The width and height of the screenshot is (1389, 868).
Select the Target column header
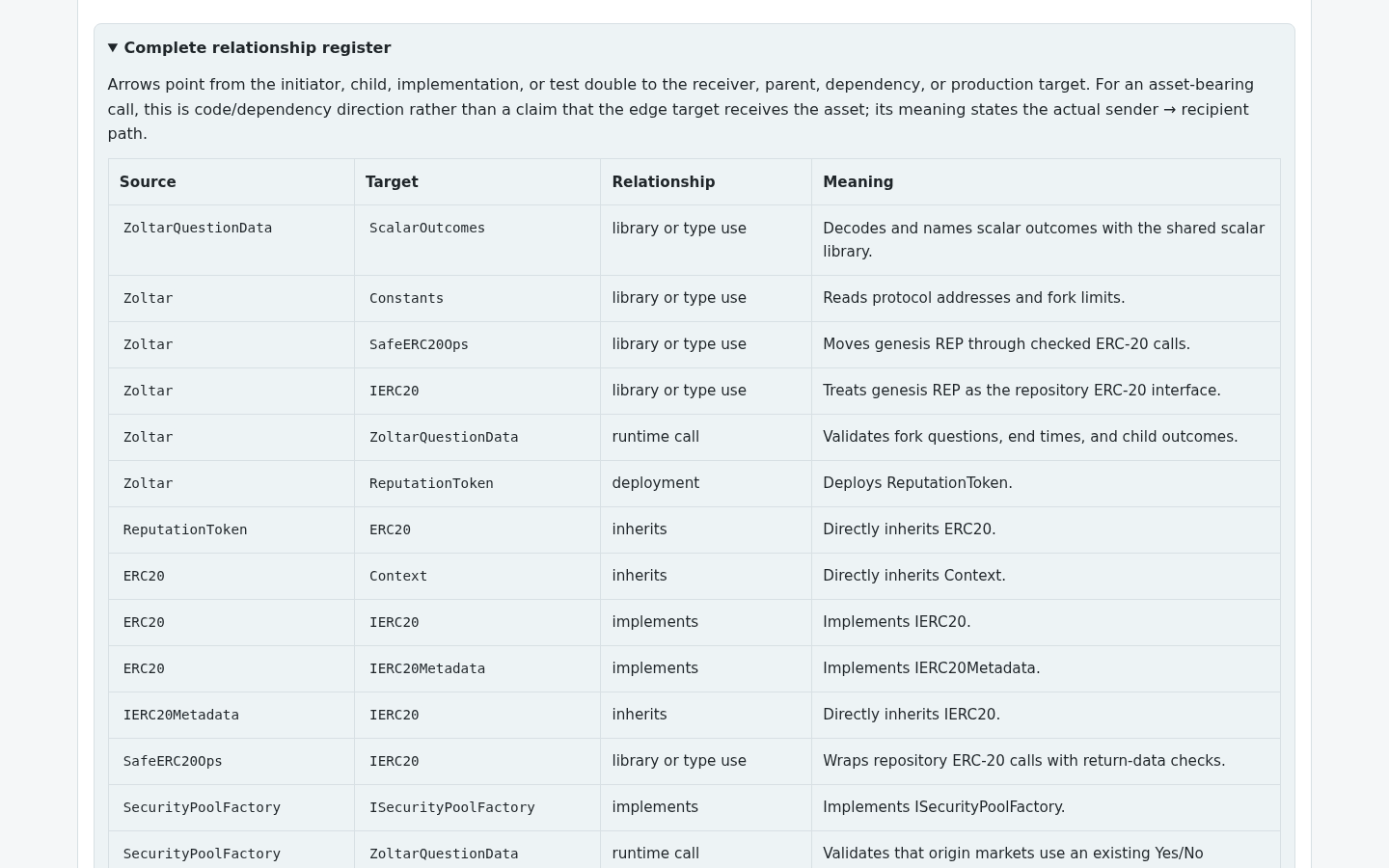click(x=477, y=182)
